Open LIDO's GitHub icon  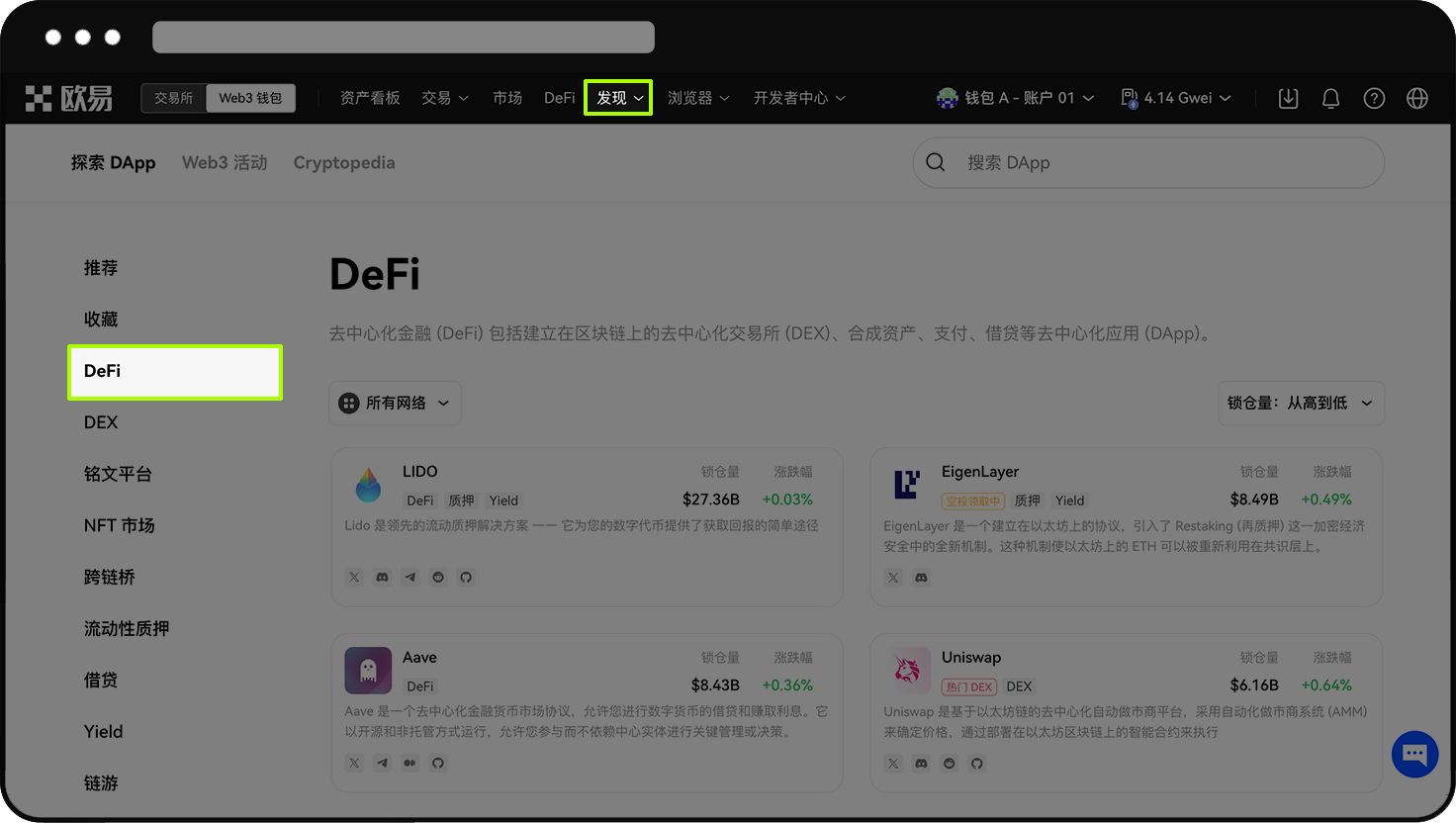[466, 577]
